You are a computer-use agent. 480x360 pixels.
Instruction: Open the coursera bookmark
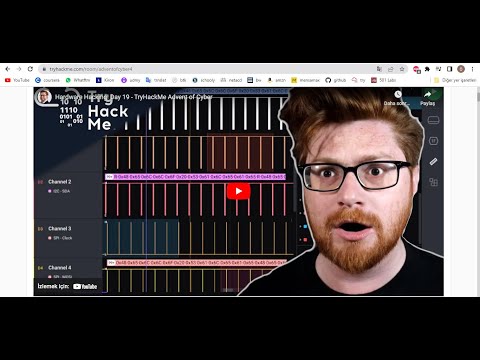coord(47,80)
